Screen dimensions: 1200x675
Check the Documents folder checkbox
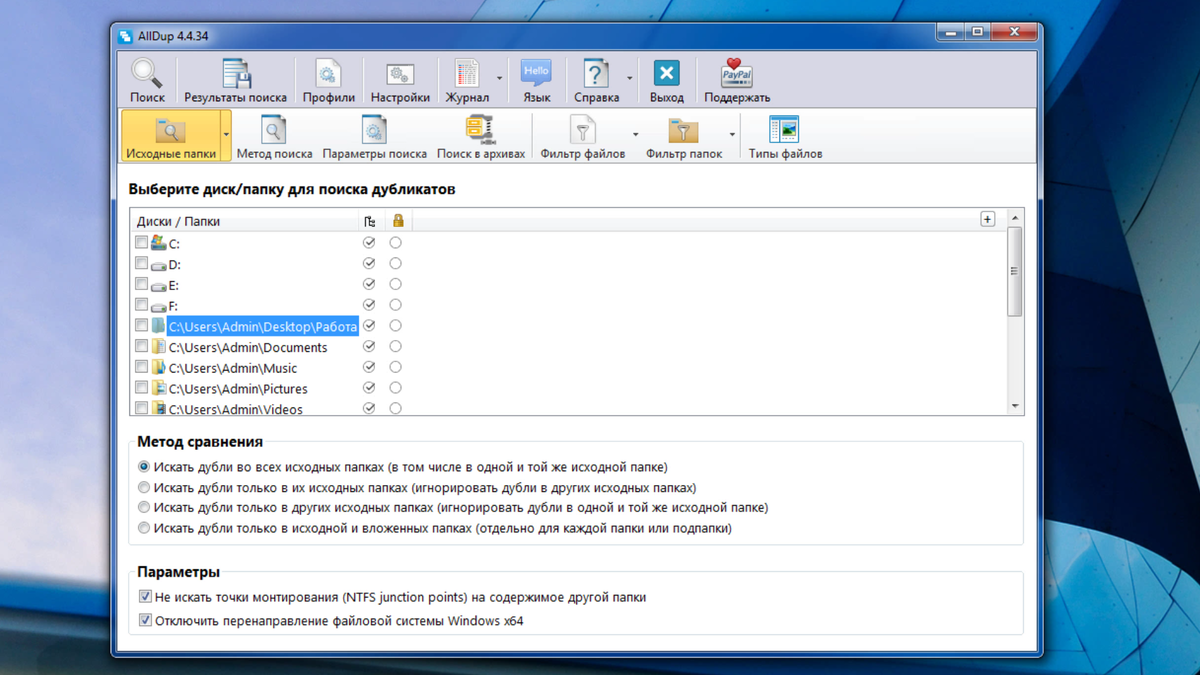[141, 346]
